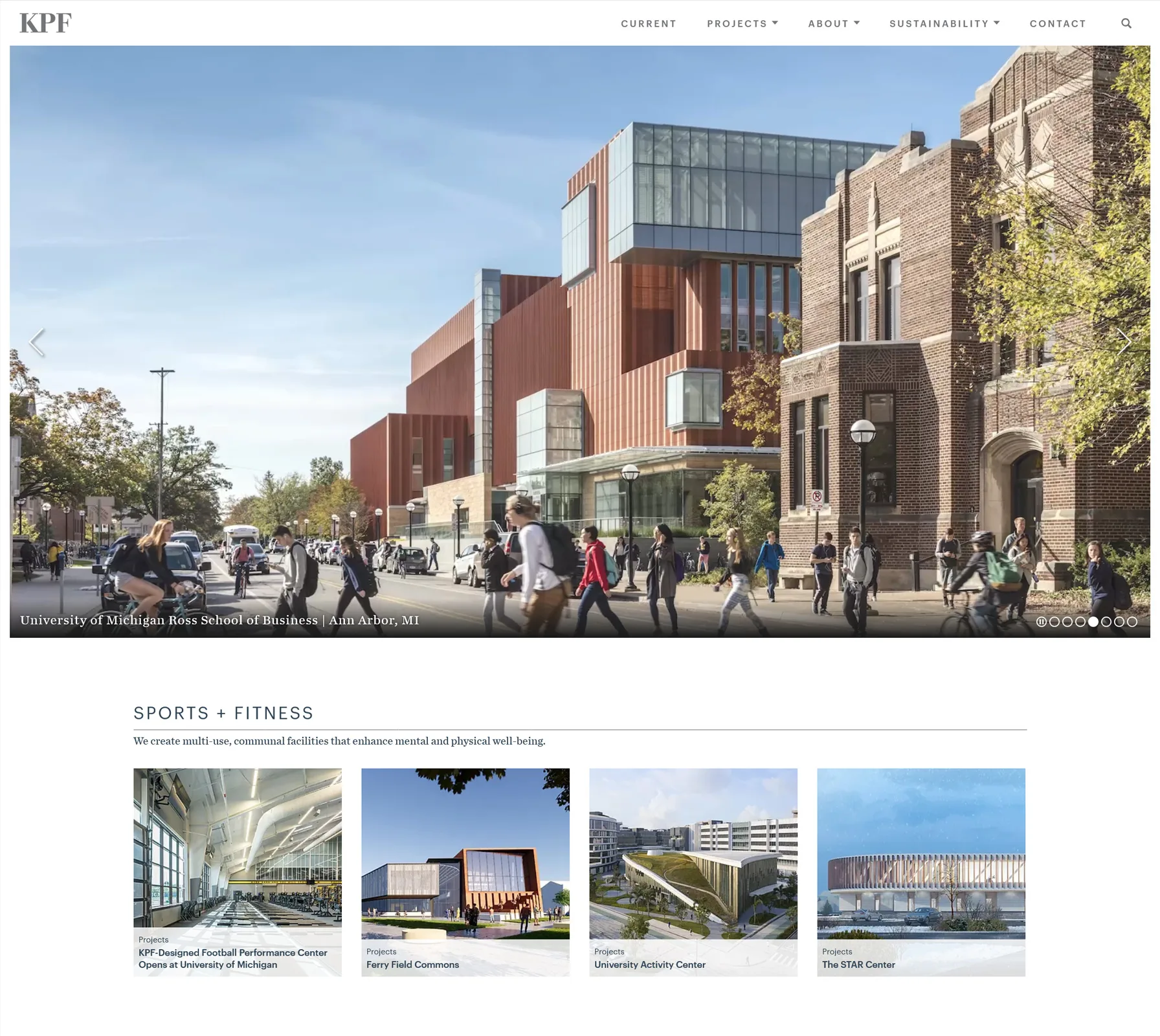Screen dimensions: 1160x1036
Task: Open the Current page in the navigation
Action: (649, 24)
